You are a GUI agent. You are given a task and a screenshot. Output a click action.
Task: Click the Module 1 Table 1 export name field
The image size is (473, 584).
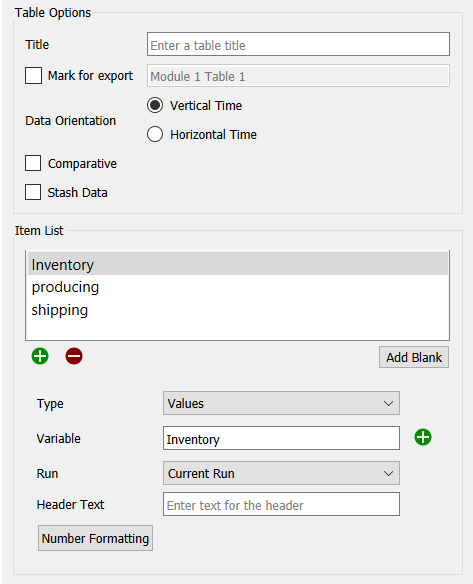(x=298, y=76)
